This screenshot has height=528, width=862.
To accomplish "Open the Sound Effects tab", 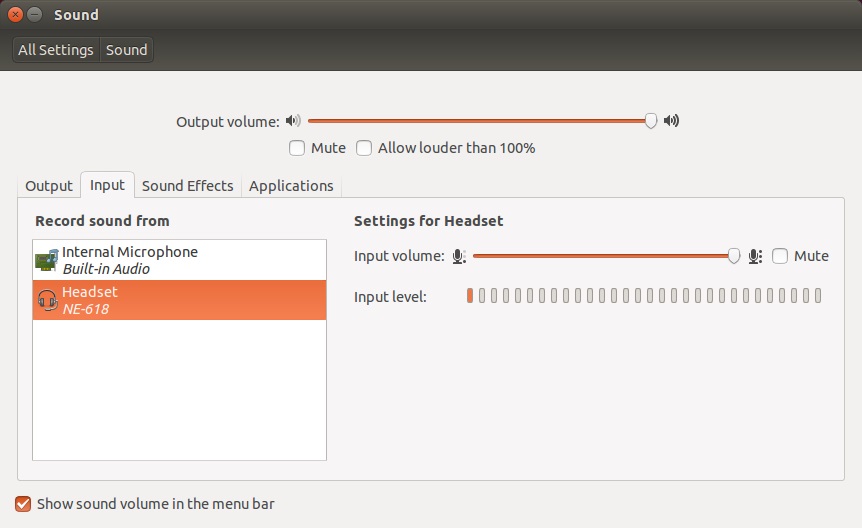I will click(x=187, y=186).
